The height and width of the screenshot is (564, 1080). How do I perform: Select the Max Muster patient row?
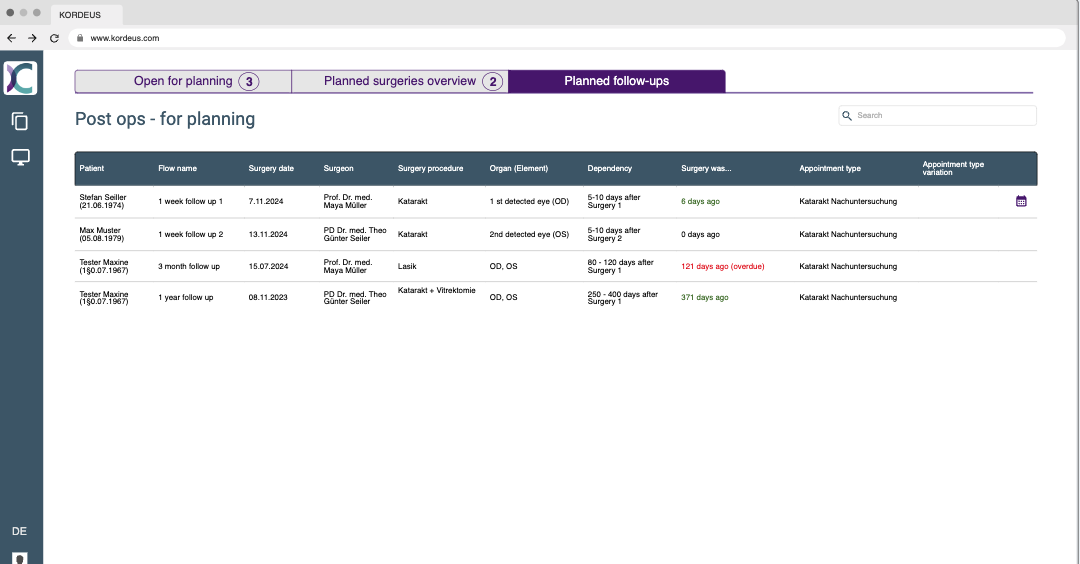(100, 234)
